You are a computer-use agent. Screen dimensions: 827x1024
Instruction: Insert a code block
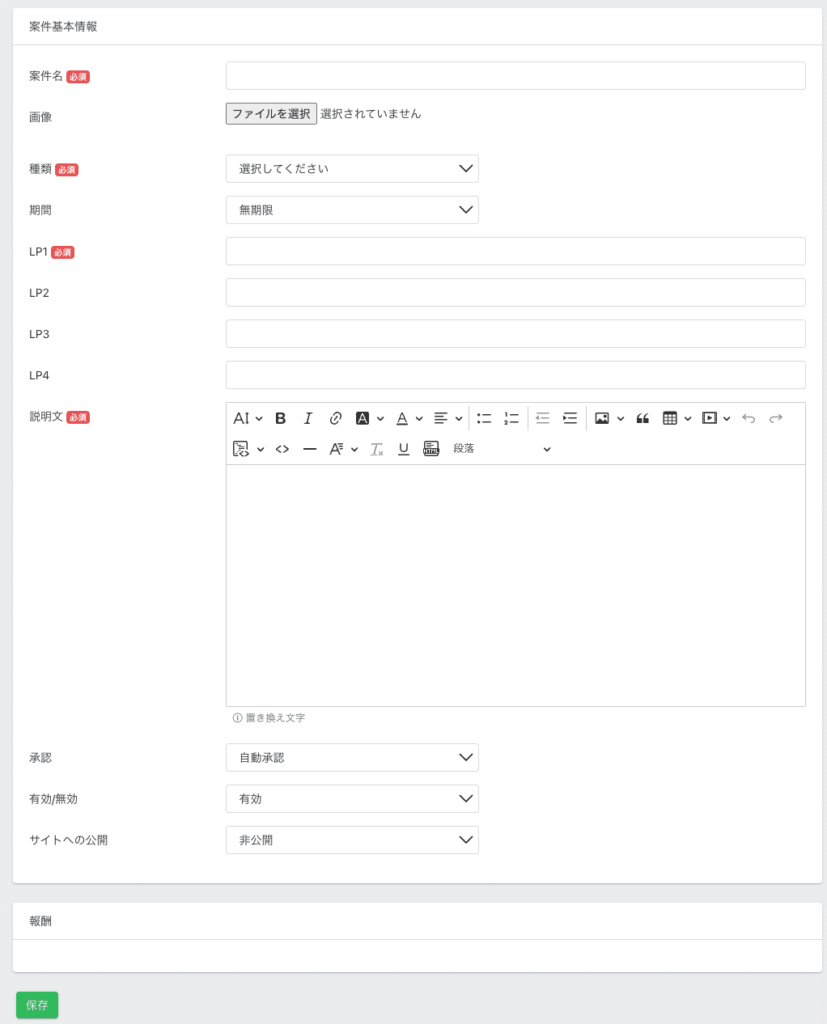pyautogui.click(x=241, y=449)
